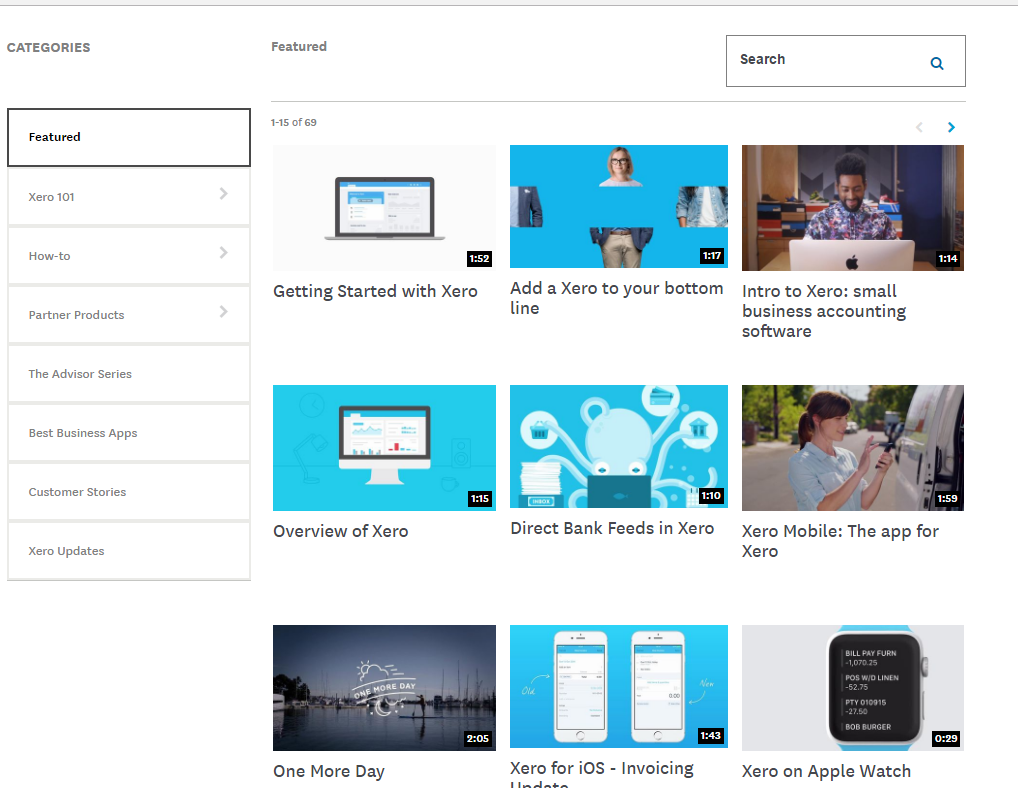
Task: Click the 0:29 duration badge
Action: coord(946,739)
